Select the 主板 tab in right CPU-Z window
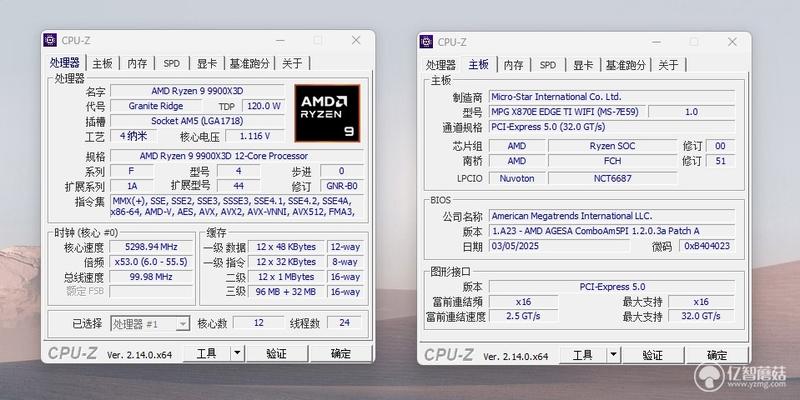 (479, 64)
